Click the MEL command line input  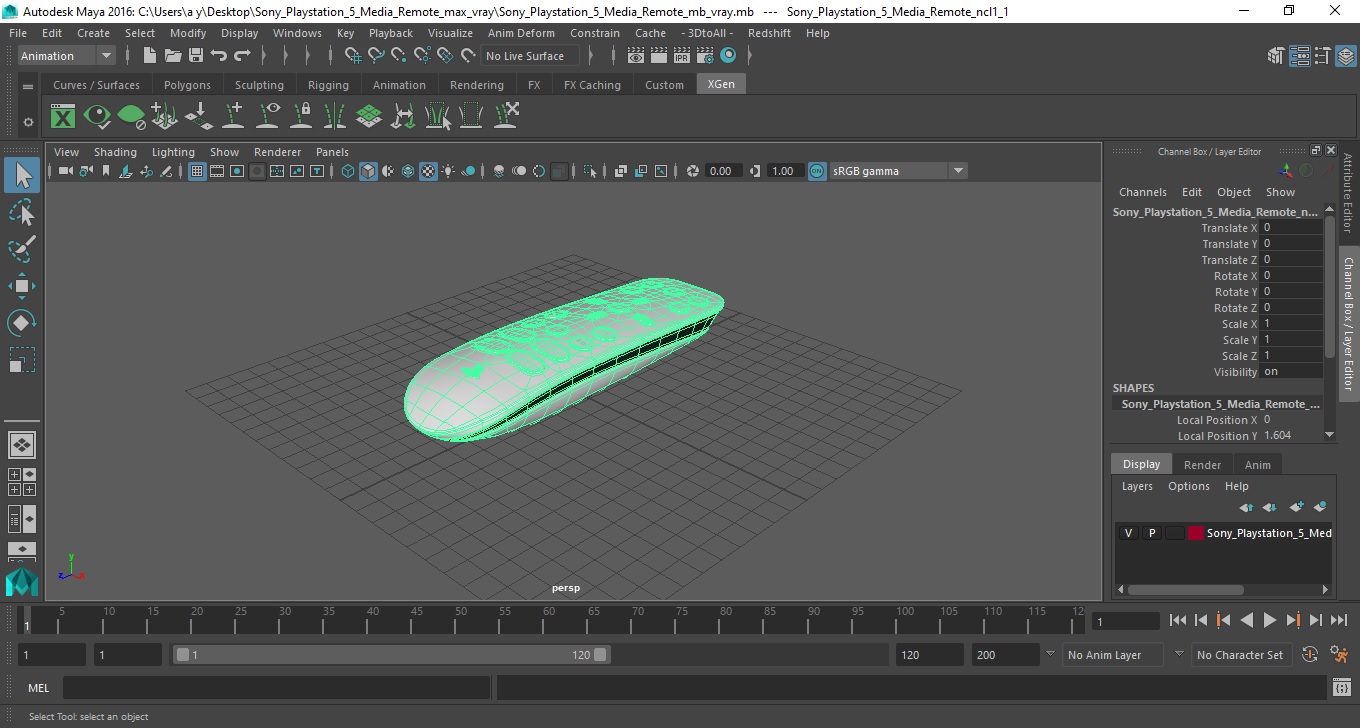click(x=276, y=688)
